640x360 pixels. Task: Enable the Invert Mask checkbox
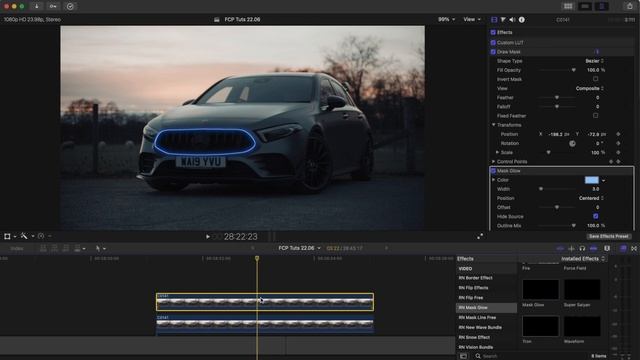pos(596,79)
